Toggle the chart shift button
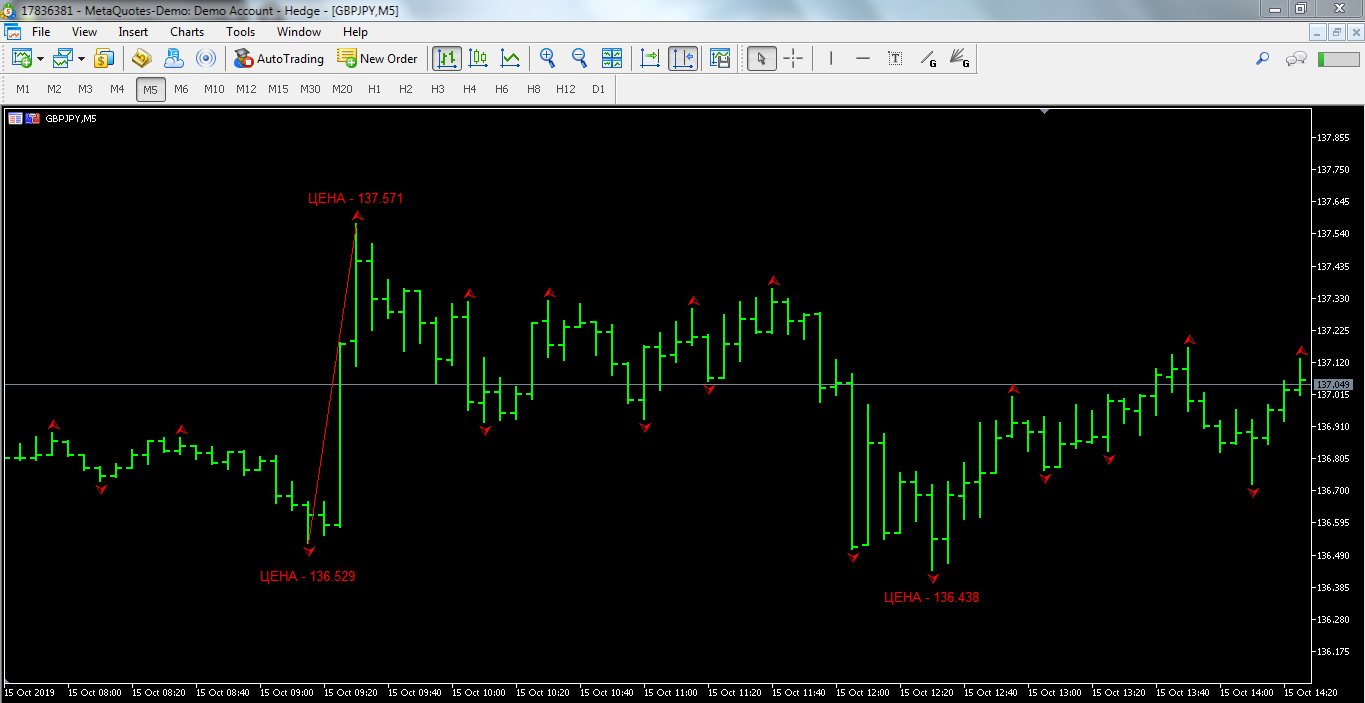This screenshot has width=1365, height=703. pyautogui.click(x=683, y=58)
